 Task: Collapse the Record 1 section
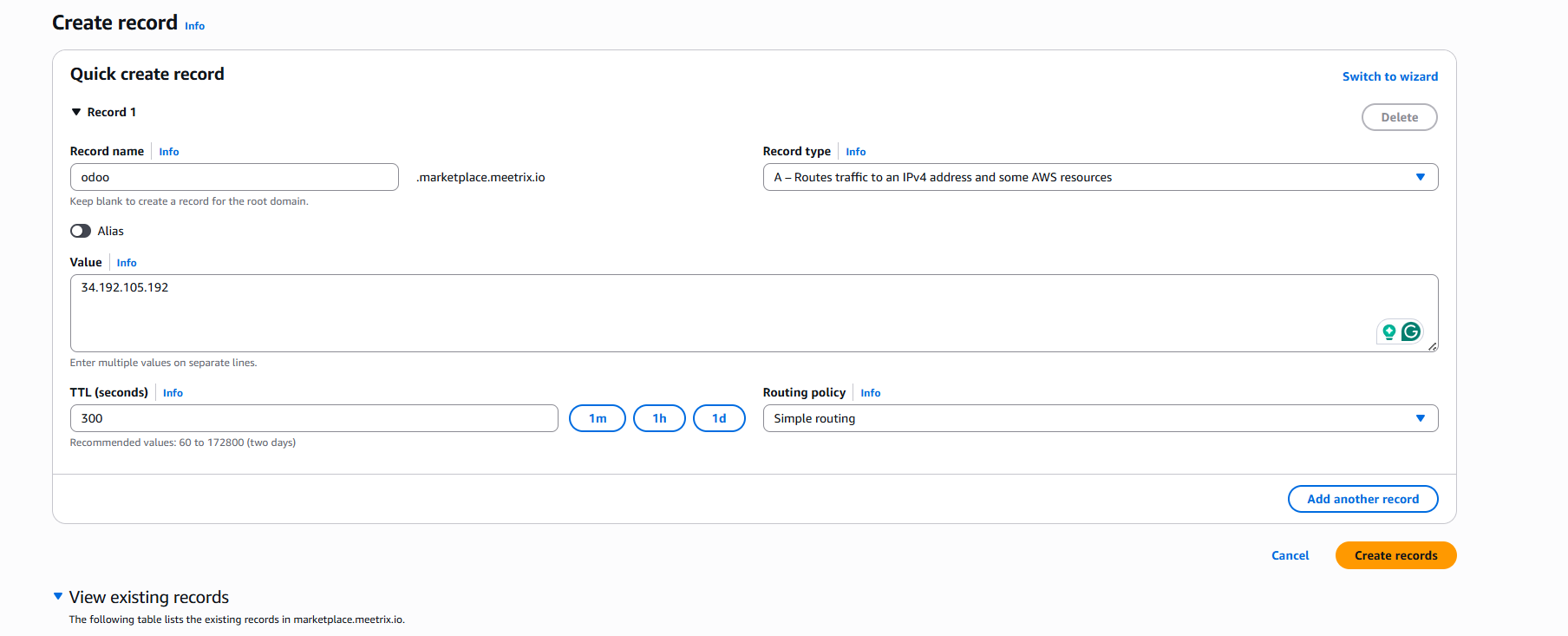coord(76,112)
